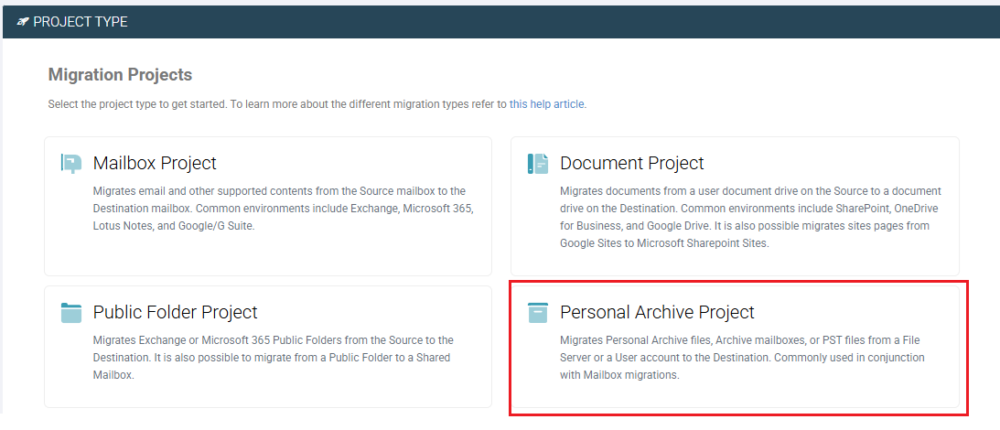Click empty right side of PROJECT TYPE bar
This screenshot has height=430, width=1000.
700,22
